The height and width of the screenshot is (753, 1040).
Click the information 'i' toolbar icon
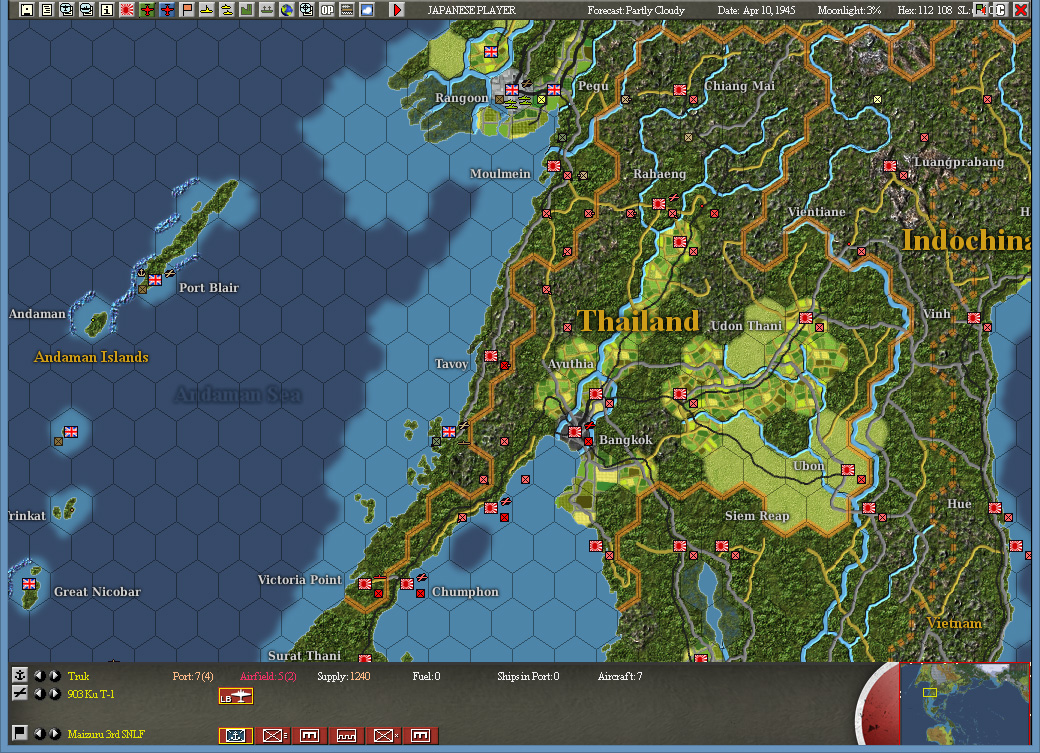pos(106,9)
